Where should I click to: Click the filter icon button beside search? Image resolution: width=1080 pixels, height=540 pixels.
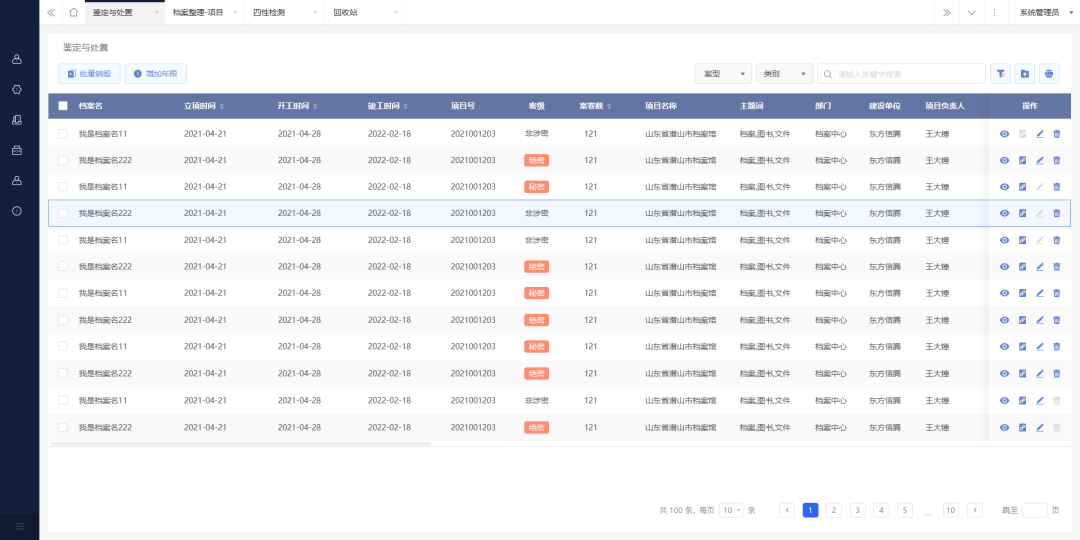pos(1001,74)
